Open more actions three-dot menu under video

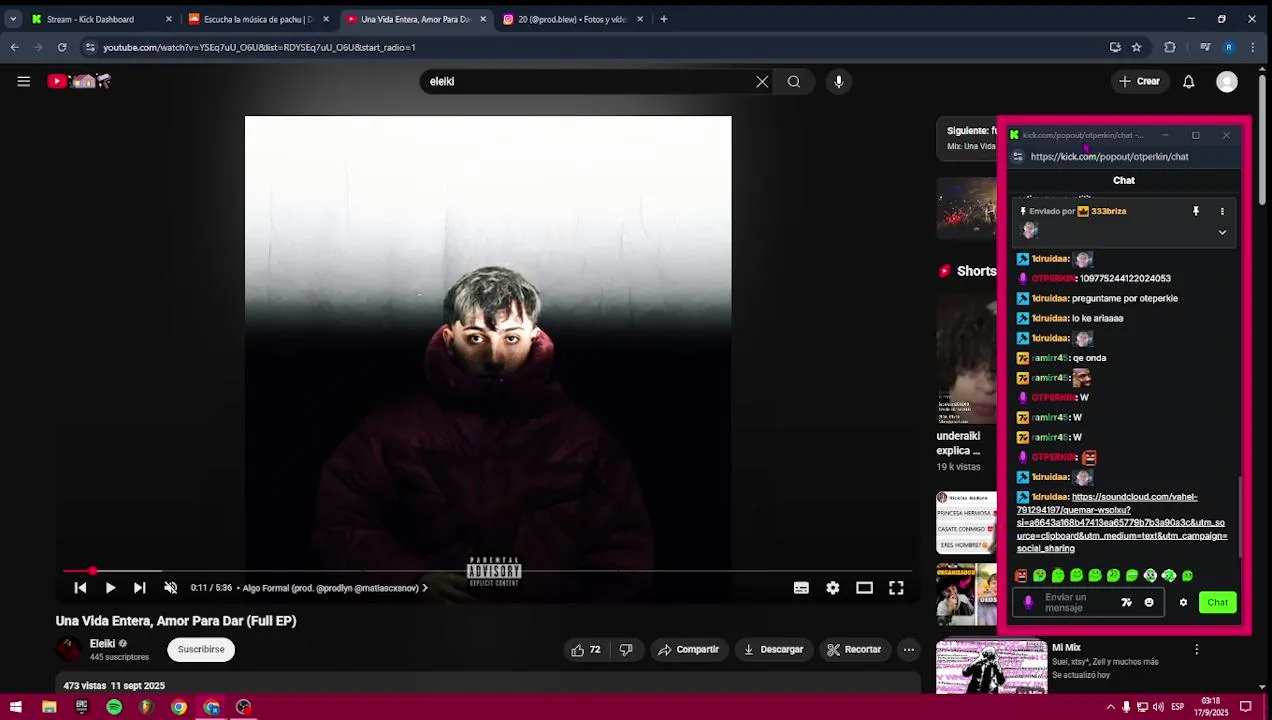click(909, 650)
